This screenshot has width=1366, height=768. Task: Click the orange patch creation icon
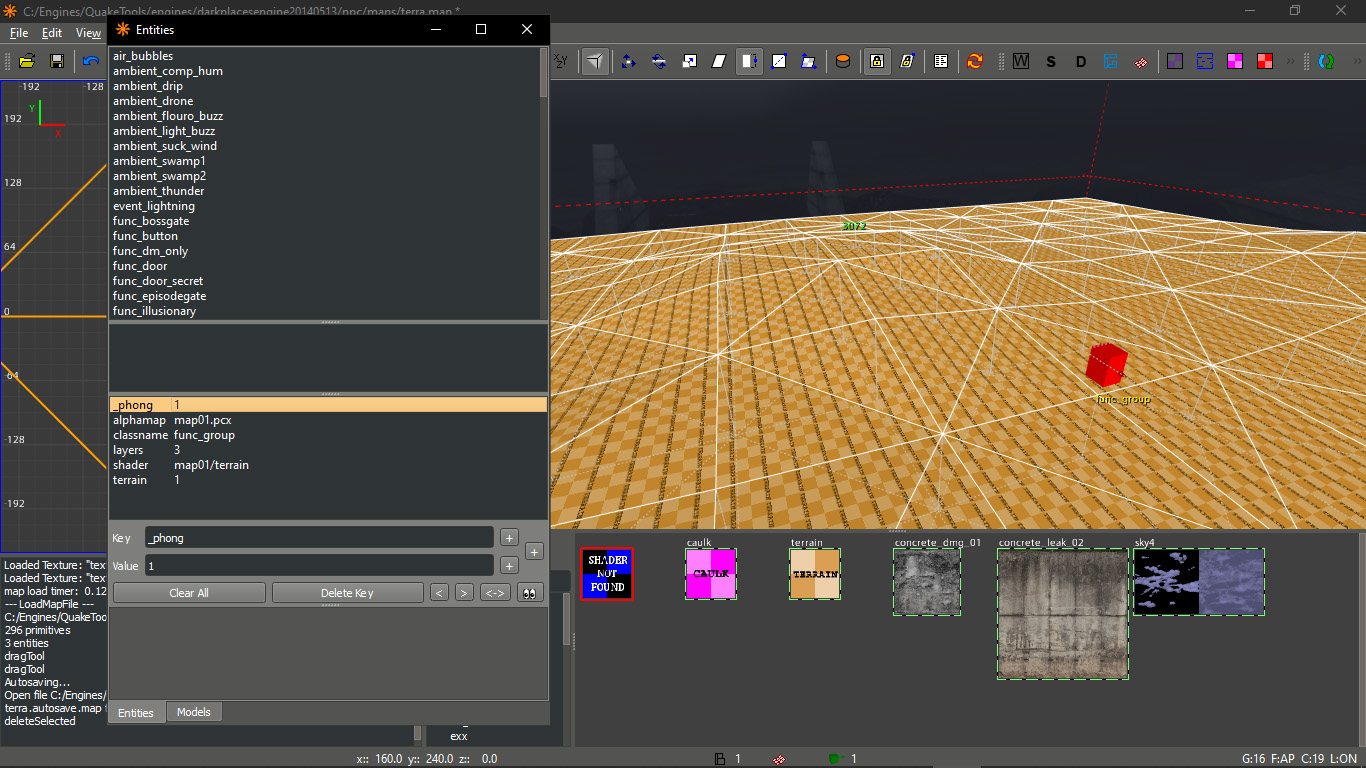[843, 61]
